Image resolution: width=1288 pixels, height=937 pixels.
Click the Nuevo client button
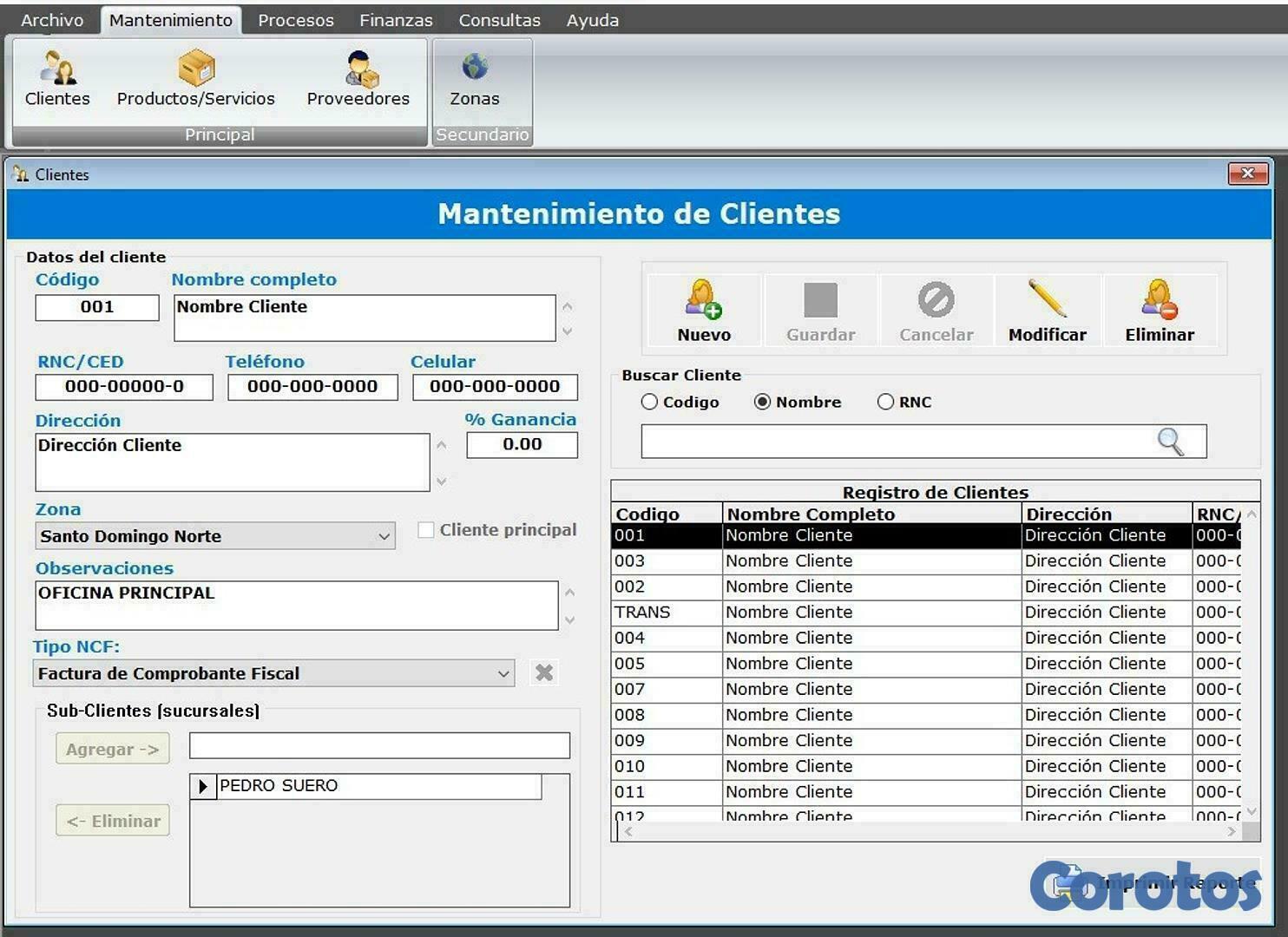(x=704, y=311)
